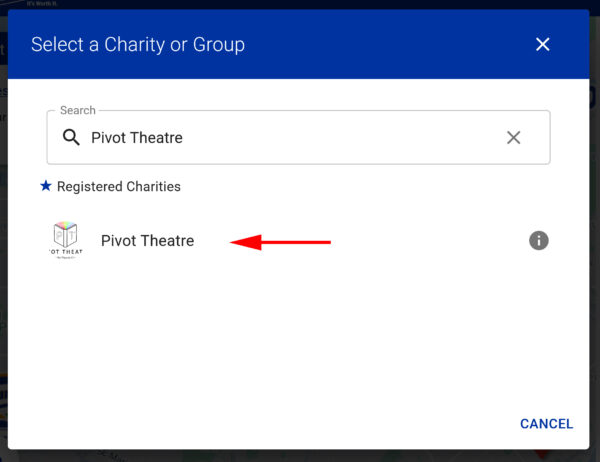Click the Registered Charities star icon
The image size is (600, 462).
[46, 186]
